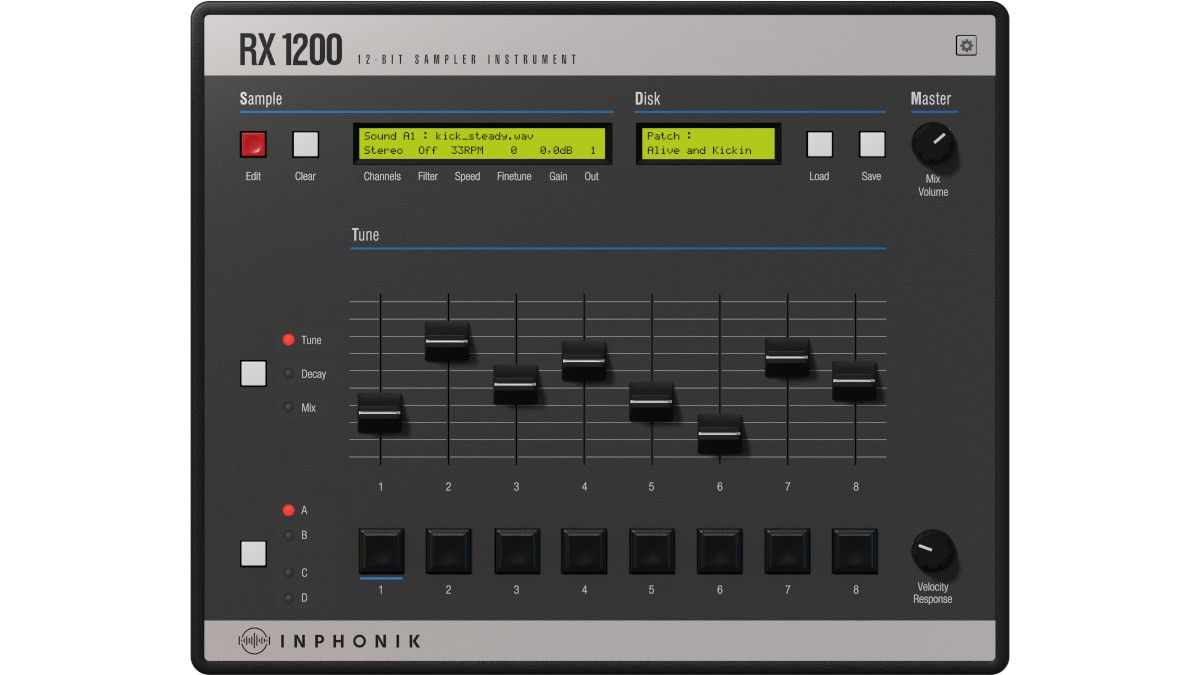Image resolution: width=1200 pixels, height=675 pixels.
Task: Load the Alive and Kickin patch
Action: (820, 144)
